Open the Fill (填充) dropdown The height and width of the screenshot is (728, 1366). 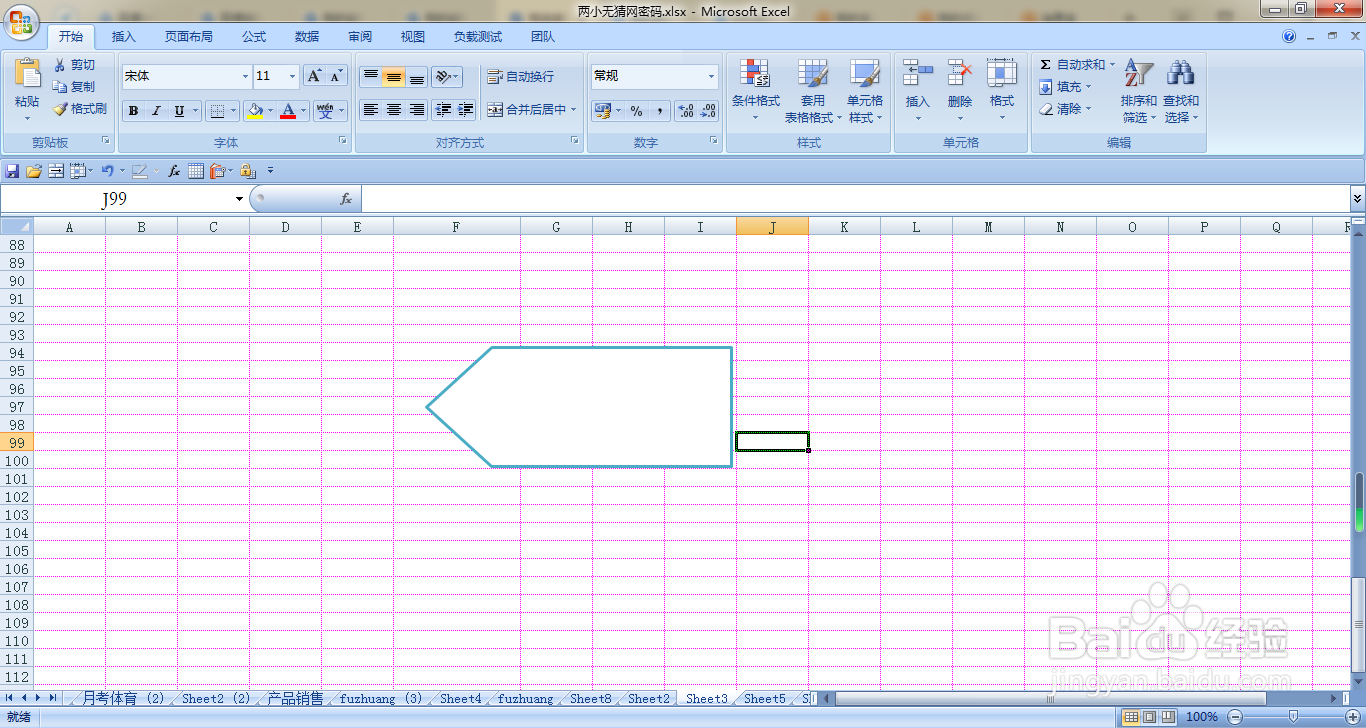1065,87
